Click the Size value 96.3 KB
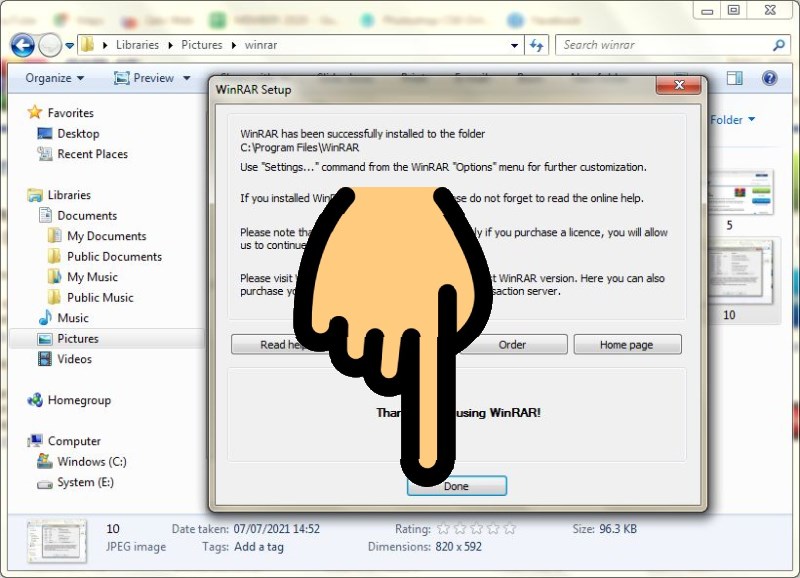Viewport: 800px width, 578px height. (618, 529)
